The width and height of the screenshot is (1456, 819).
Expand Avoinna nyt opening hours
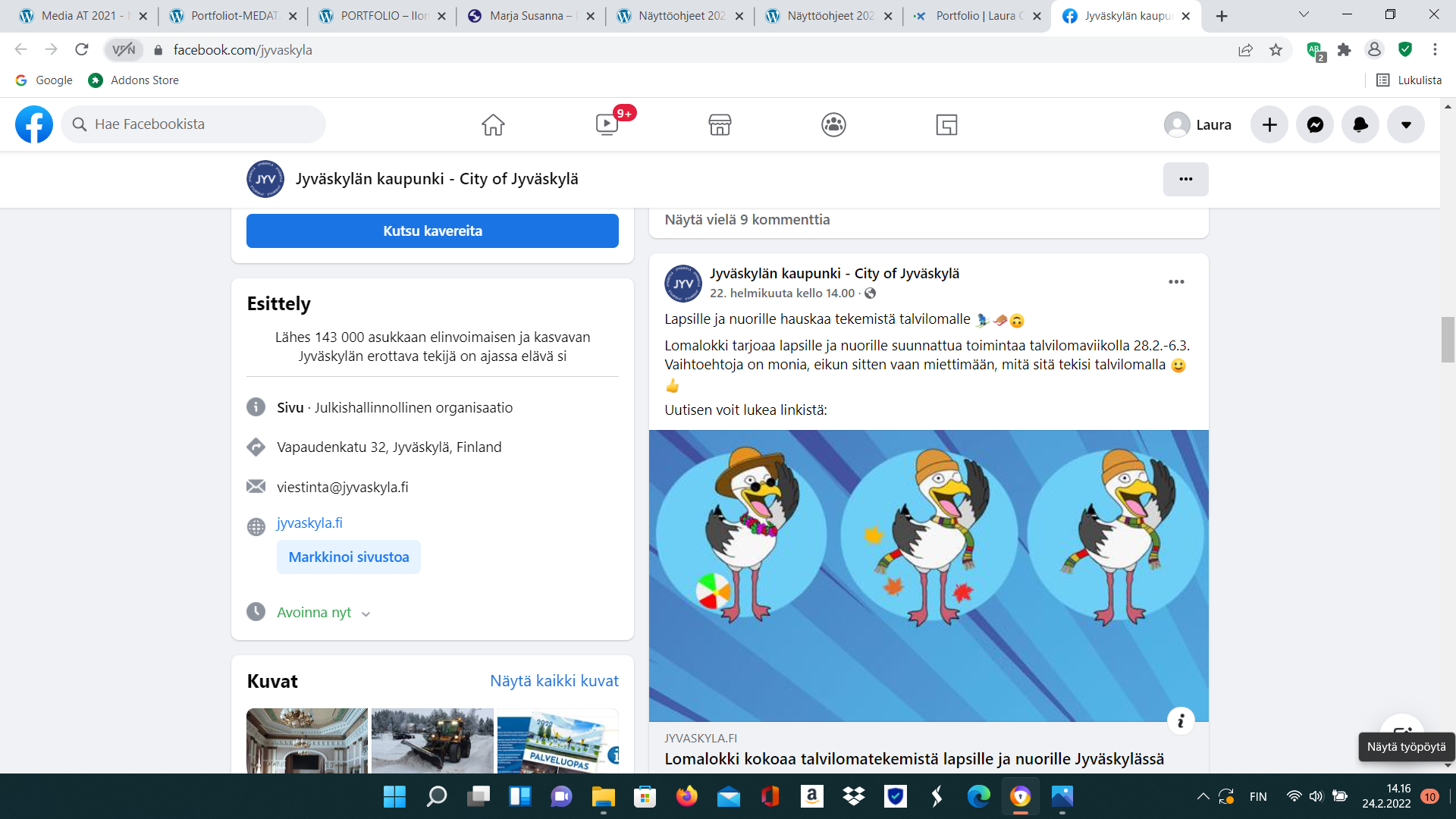(x=366, y=613)
